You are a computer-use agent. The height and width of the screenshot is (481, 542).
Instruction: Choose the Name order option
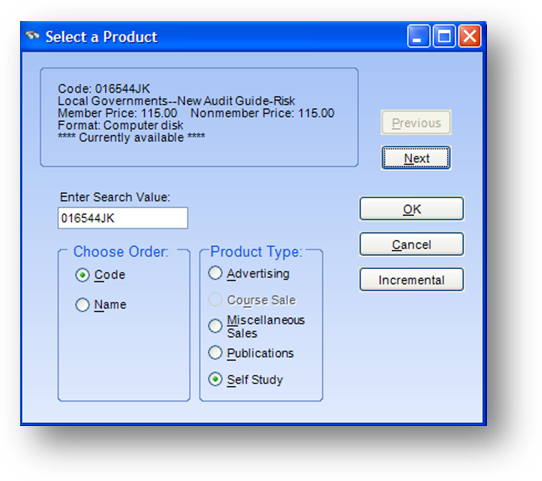101,305
